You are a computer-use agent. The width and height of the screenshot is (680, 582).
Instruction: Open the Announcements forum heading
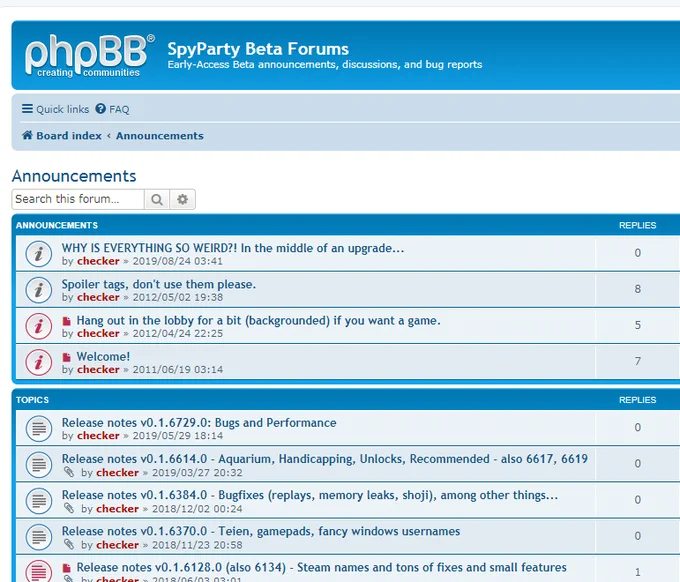[74, 176]
